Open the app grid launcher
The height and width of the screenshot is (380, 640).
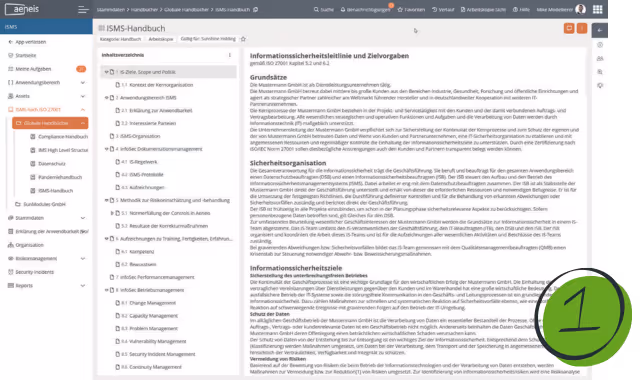(x=598, y=9)
